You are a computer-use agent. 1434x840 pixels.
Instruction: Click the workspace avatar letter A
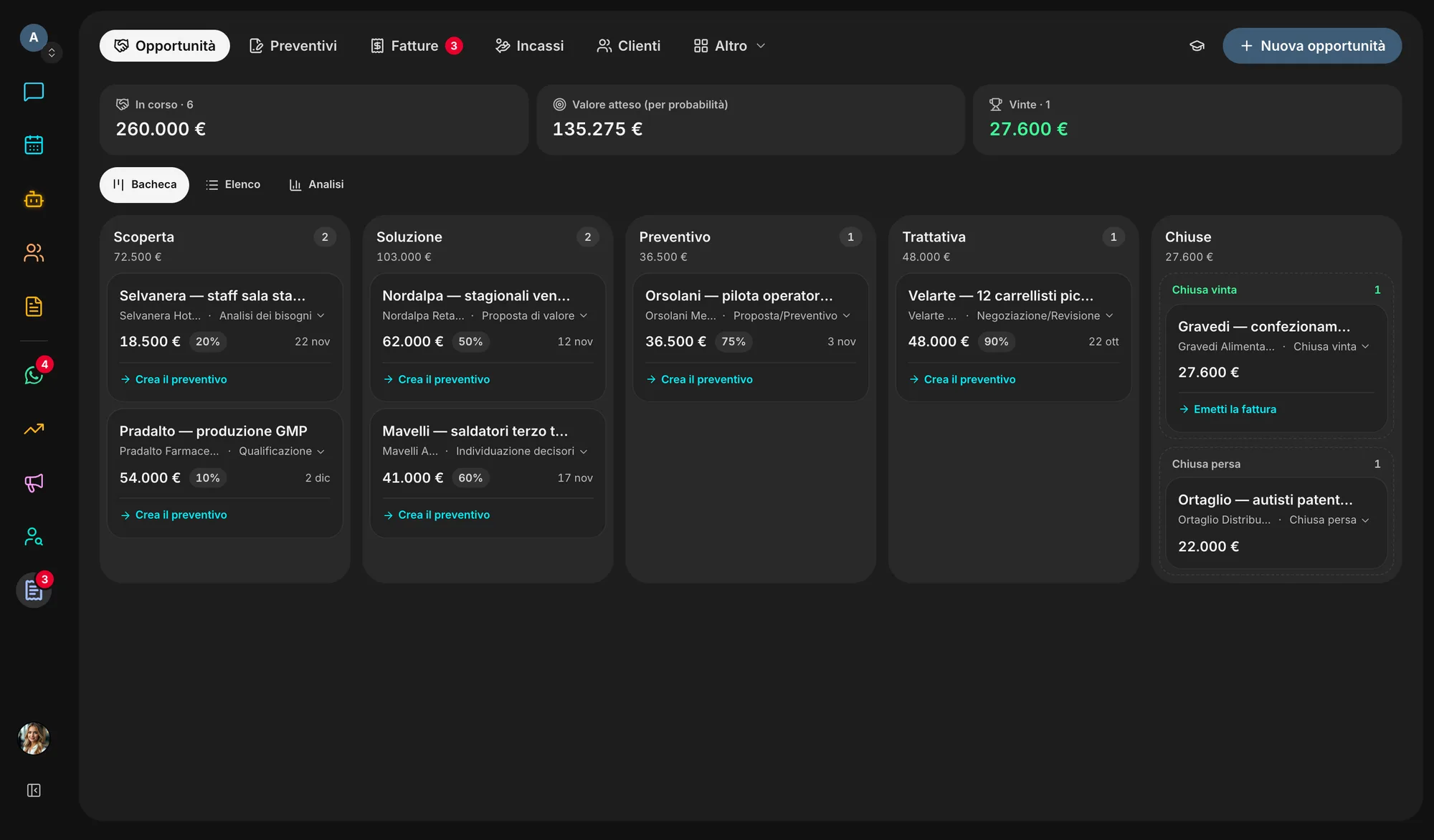click(34, 37)
